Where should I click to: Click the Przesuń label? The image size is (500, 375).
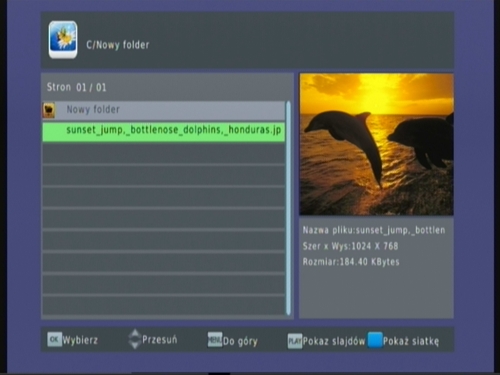tap(160, 340)
